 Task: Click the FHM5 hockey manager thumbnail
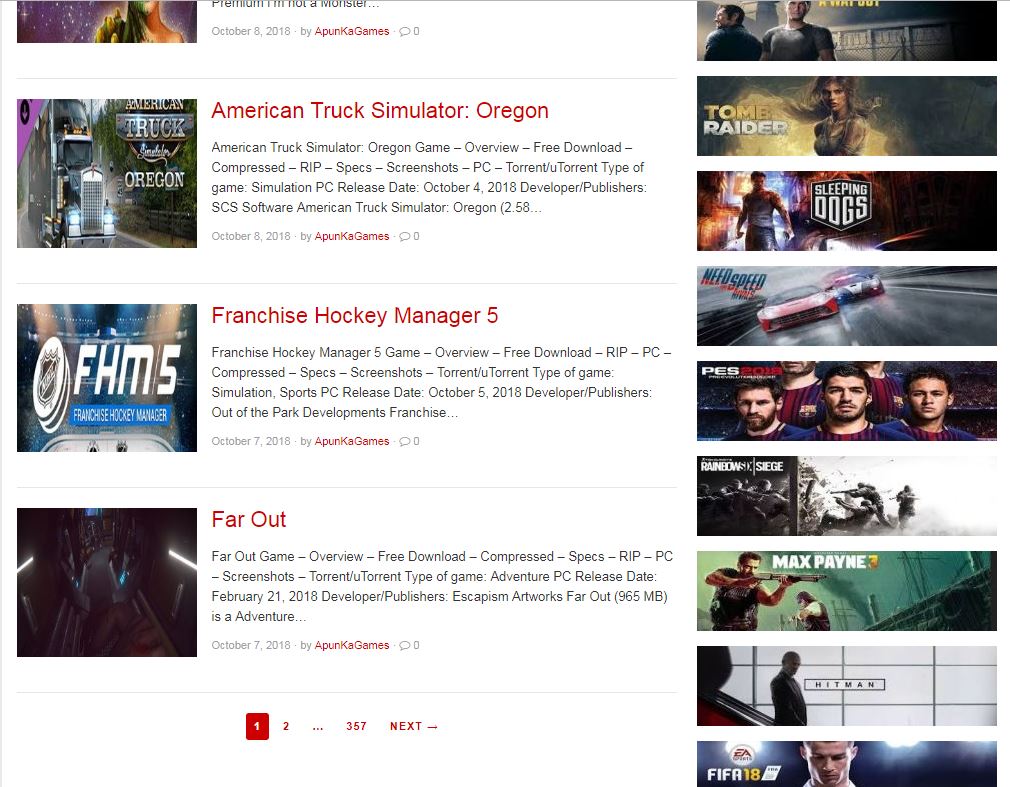[107, 378]
